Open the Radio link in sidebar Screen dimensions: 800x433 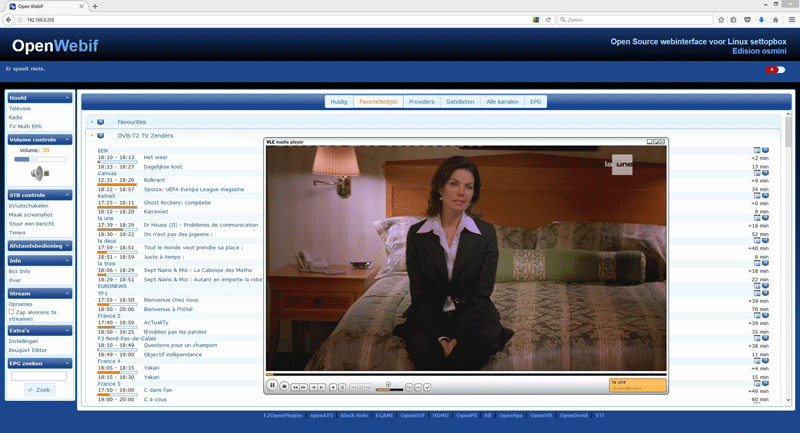pos(15,117)
